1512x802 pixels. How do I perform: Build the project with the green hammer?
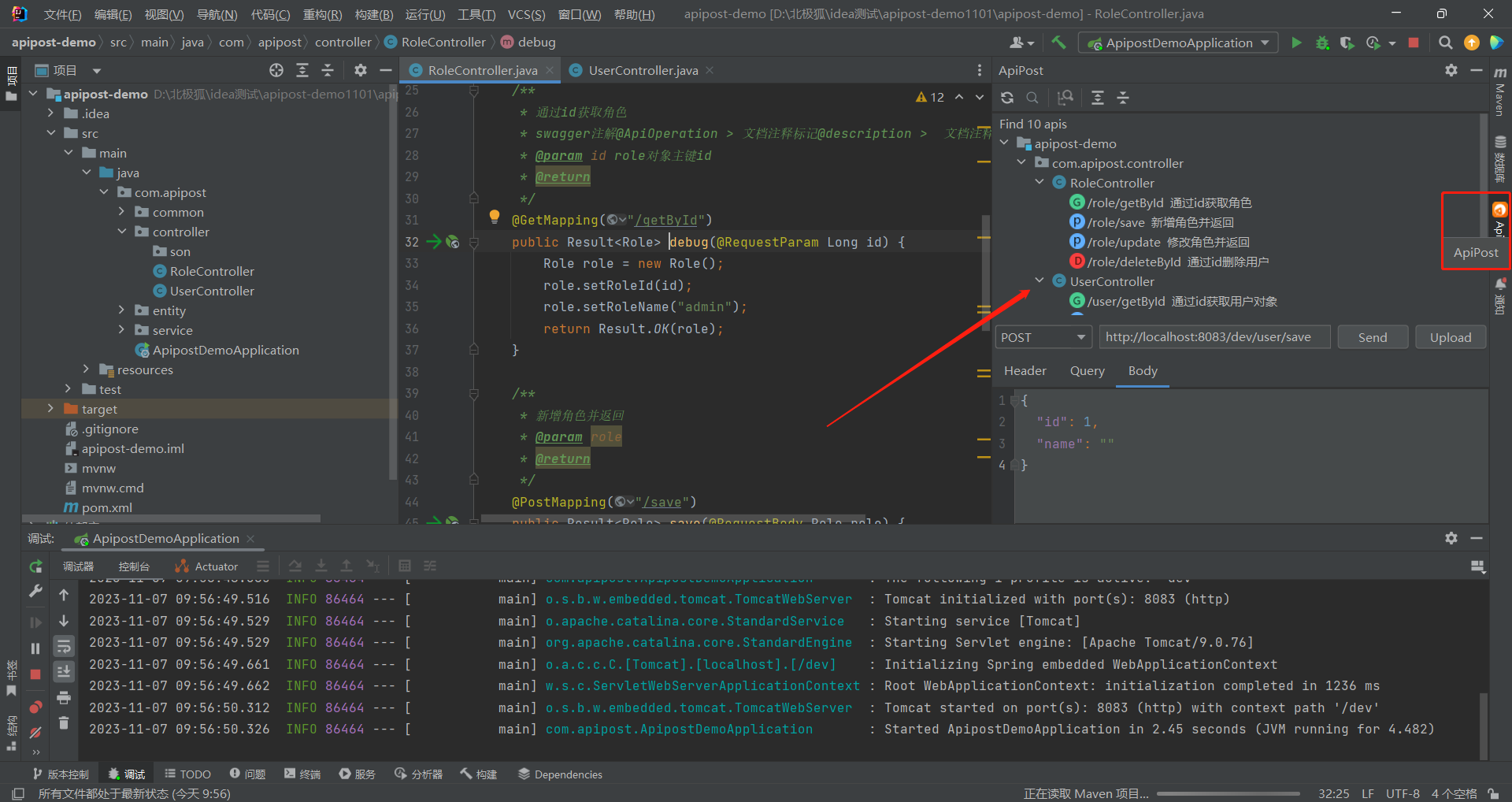click(x=1058, y=43)
